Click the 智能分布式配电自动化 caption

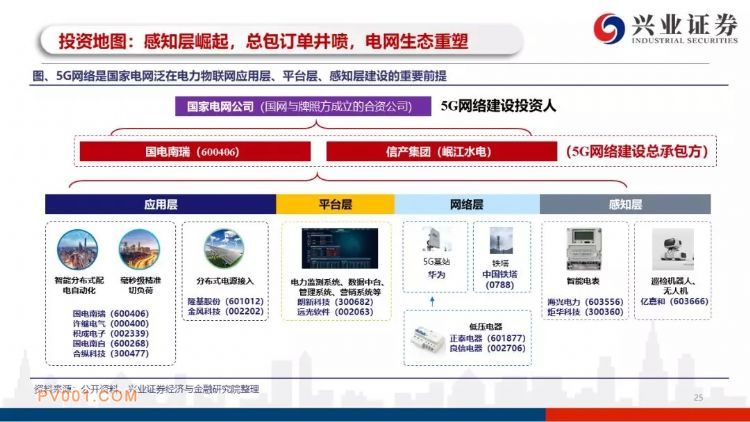(79, 285)
